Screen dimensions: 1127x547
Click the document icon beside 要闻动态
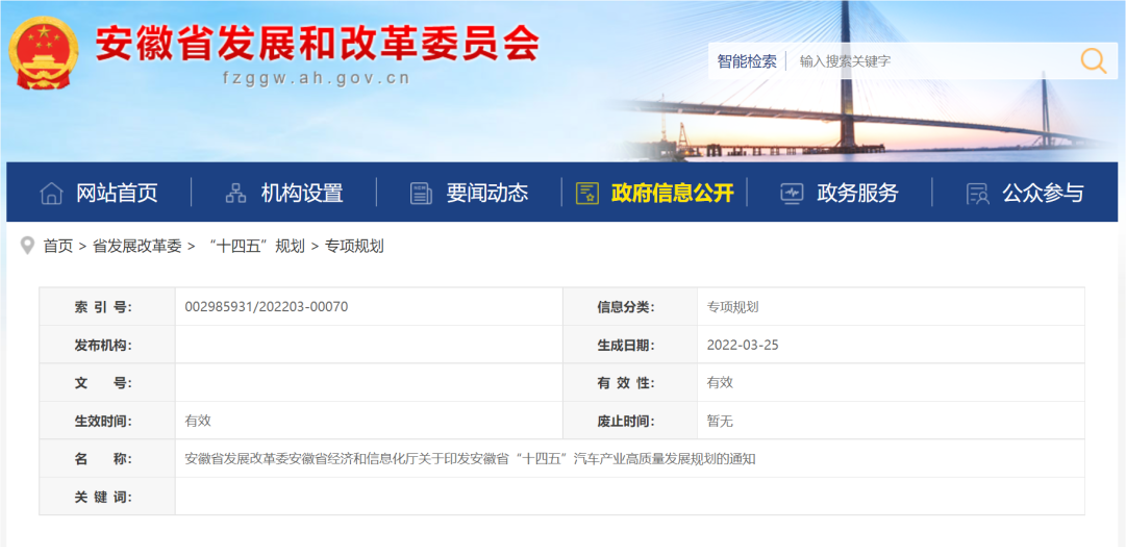tap(421, 193)
